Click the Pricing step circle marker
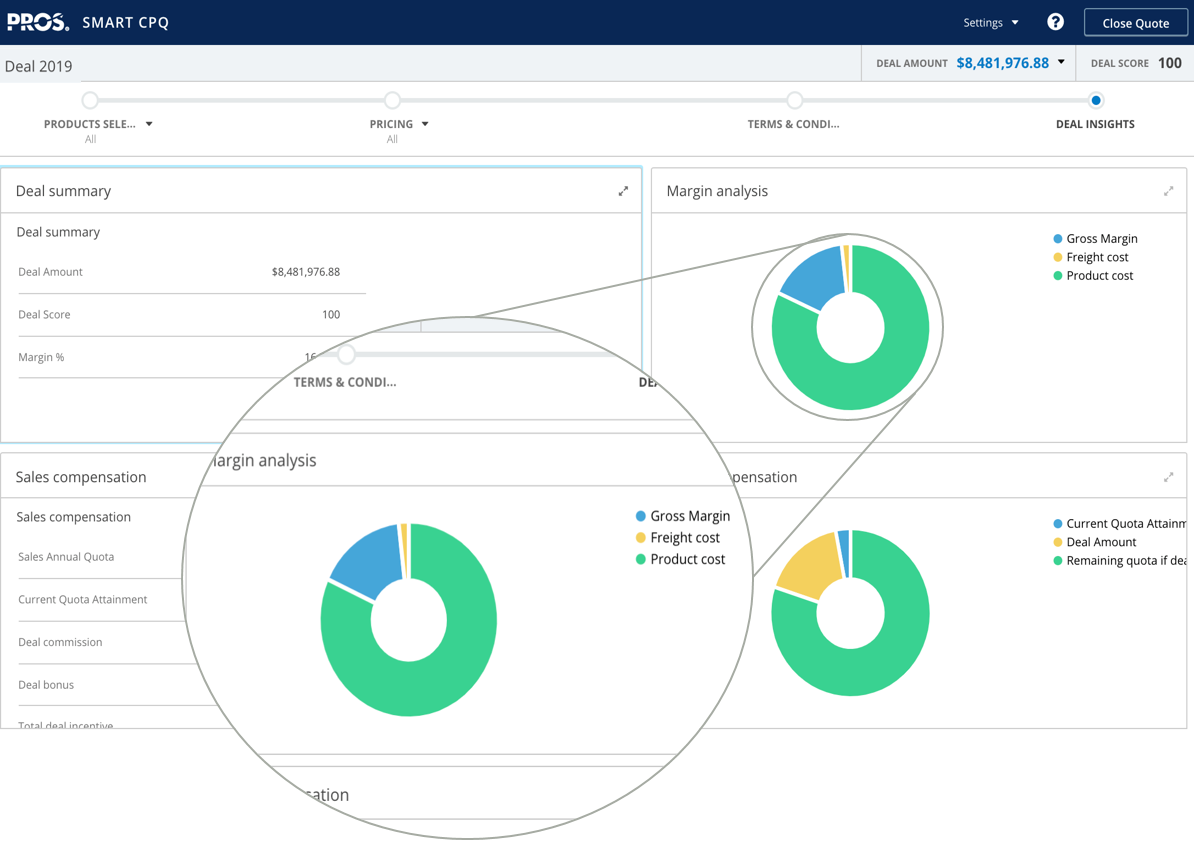The width and height of the screenshot is (1194, 841). (392, 100)
